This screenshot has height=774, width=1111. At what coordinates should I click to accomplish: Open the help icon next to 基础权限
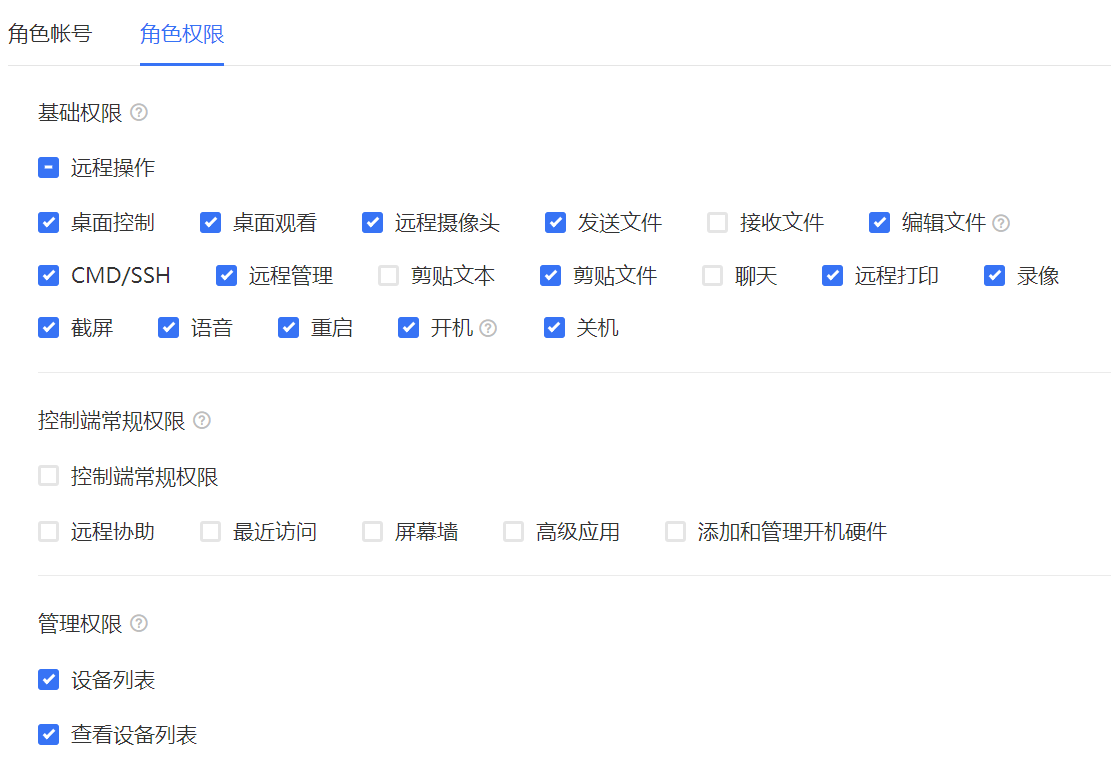pyautogui.click(x=139, y=113)
